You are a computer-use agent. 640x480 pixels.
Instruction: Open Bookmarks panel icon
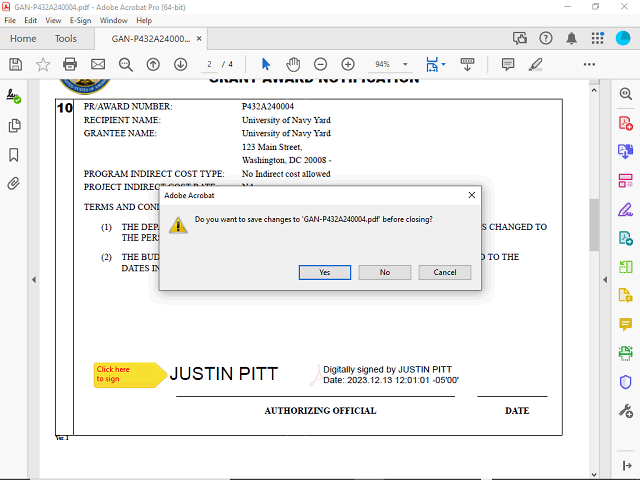[14, 155]
